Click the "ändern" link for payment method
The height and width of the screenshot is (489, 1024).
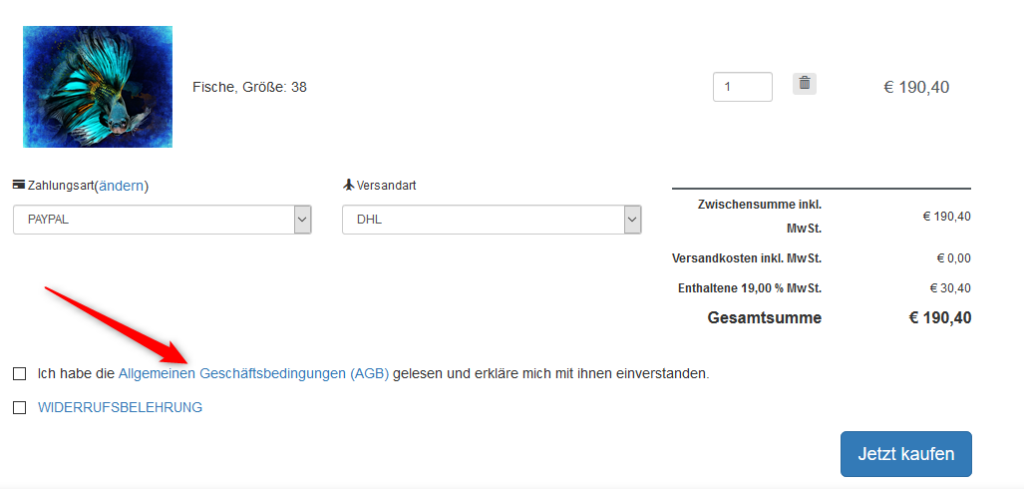coord(121,185)
